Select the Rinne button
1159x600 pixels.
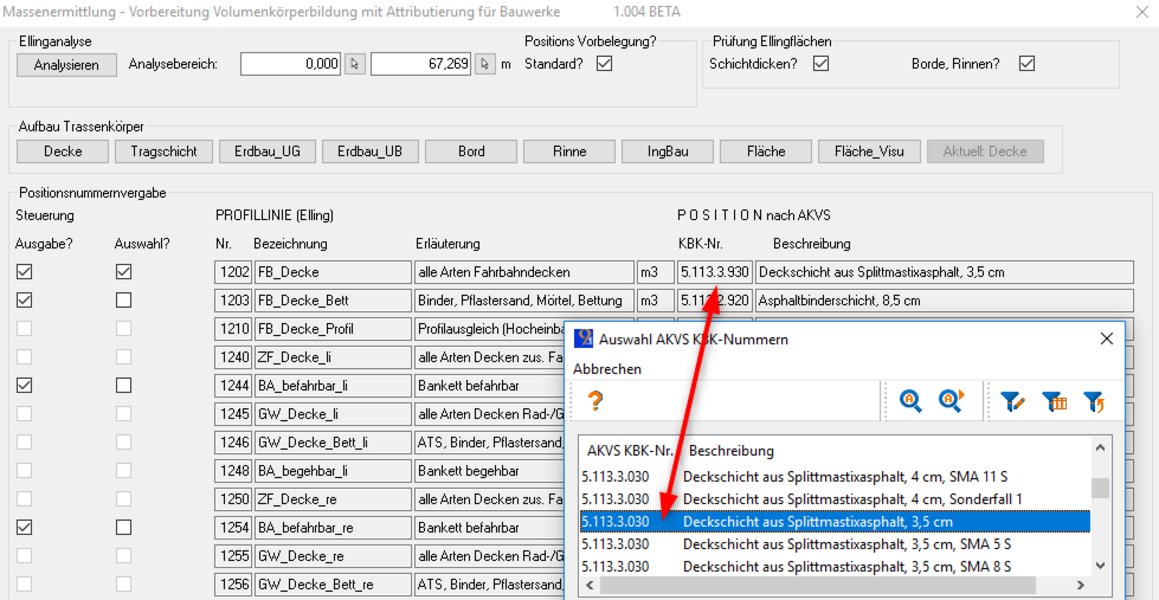coord(569,152)
